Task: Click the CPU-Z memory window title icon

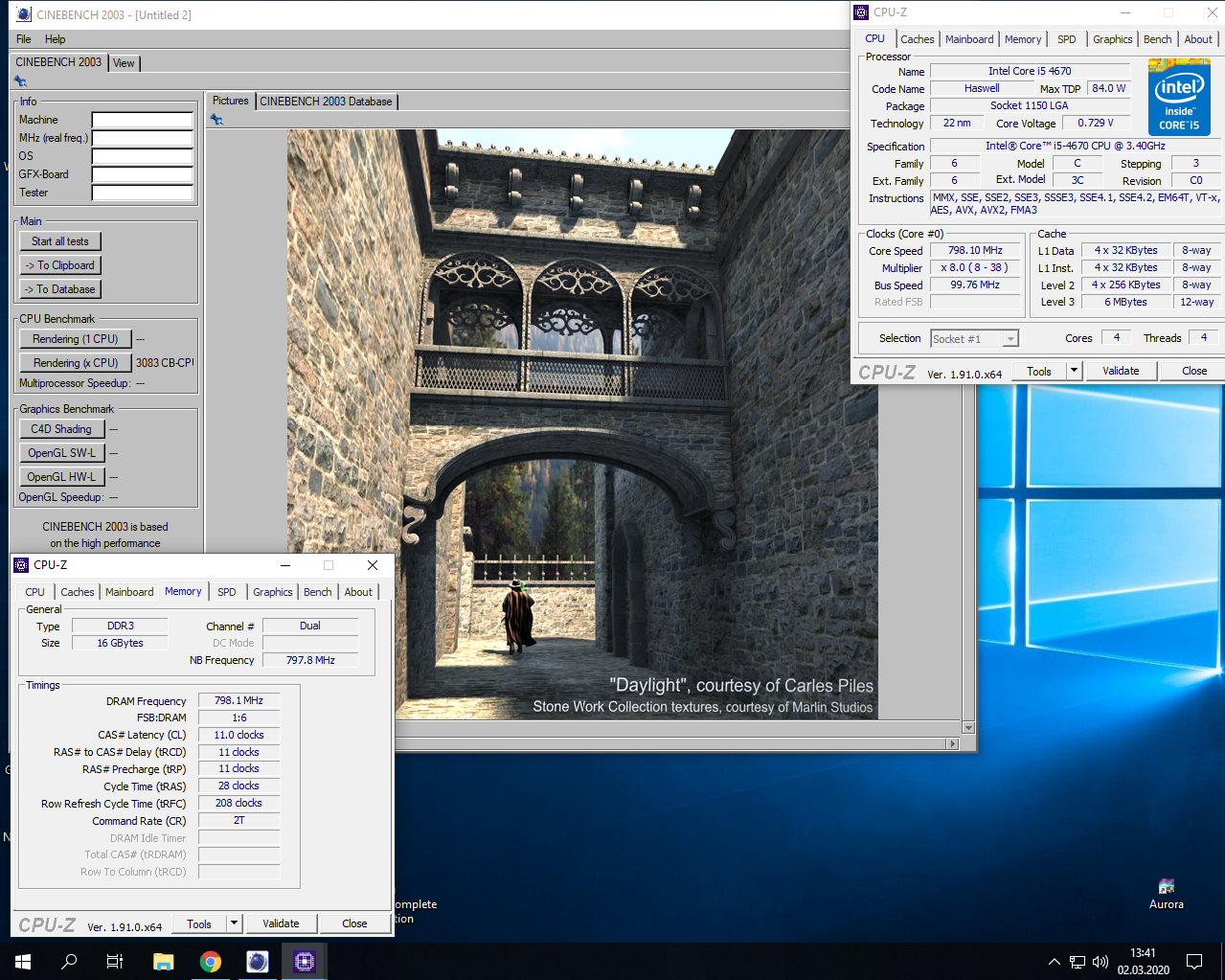Action: (x=21, y=565)
